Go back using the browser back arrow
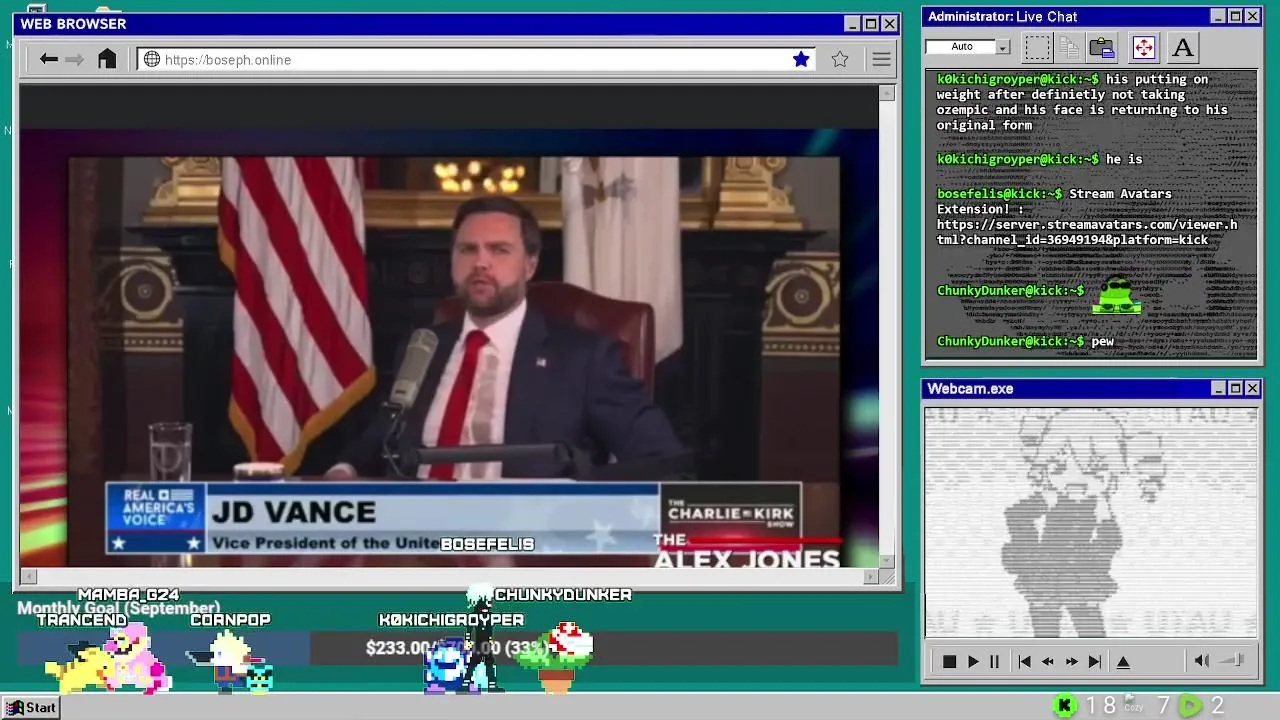This screenshot has width=1280, height=720. click(x=48, y=59)
